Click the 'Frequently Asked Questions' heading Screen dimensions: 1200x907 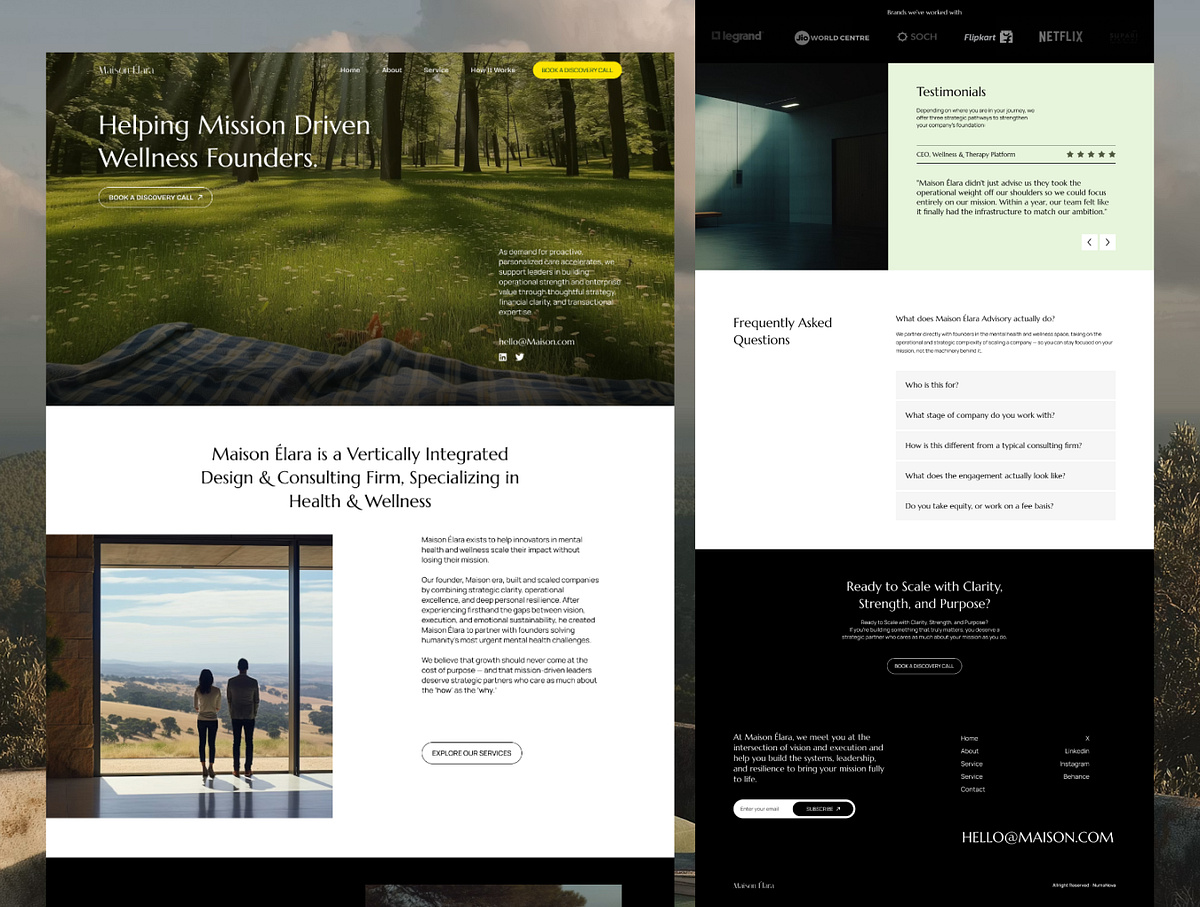782,331
